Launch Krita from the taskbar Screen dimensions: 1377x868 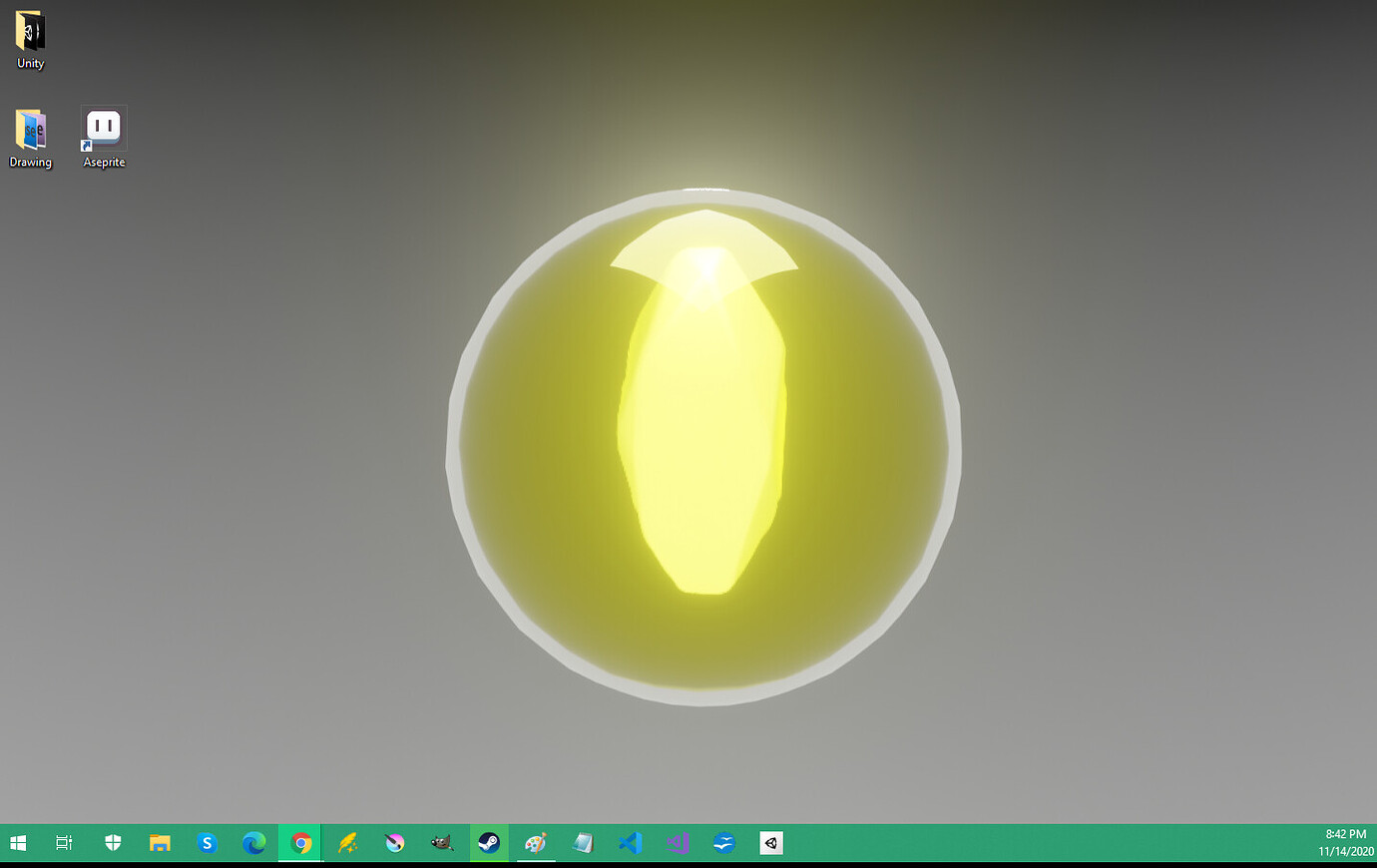[x=394, y=843]
